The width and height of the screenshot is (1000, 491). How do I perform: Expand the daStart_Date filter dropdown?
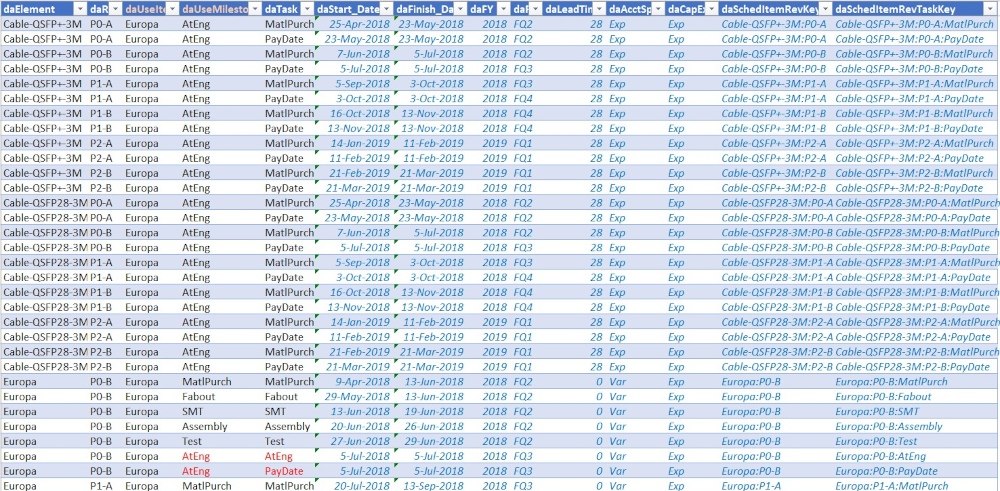pos(387,9)
